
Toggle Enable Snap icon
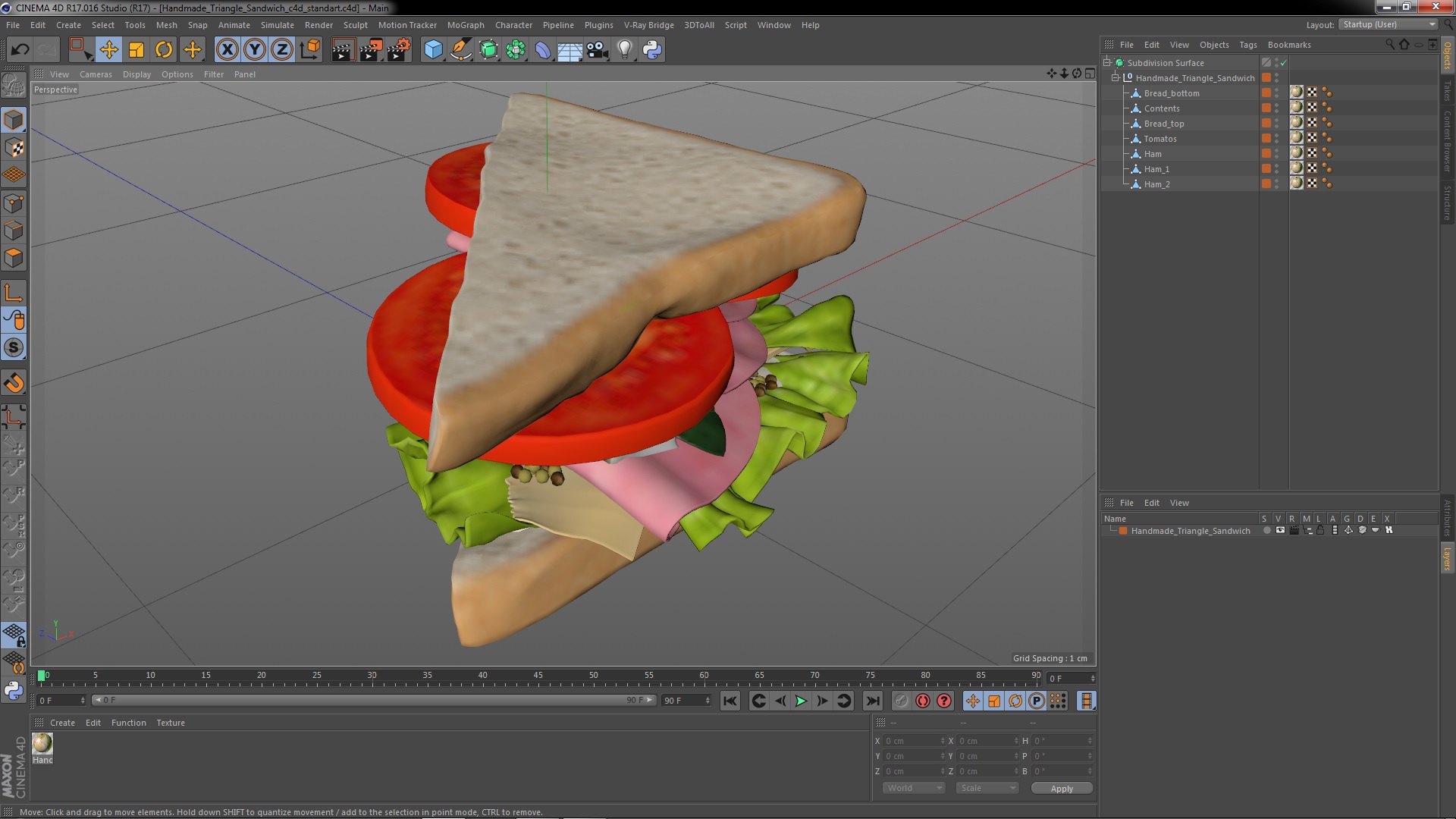pyautogui.click(x=14, y=347)
